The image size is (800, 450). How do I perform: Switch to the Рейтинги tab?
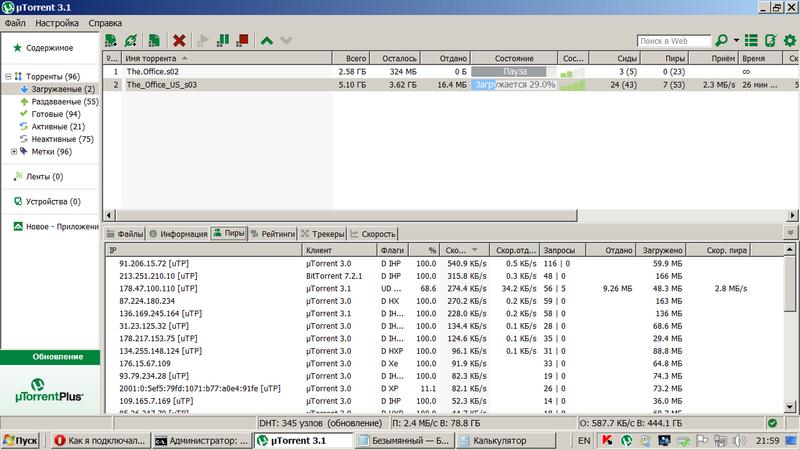tap(273, 234)
